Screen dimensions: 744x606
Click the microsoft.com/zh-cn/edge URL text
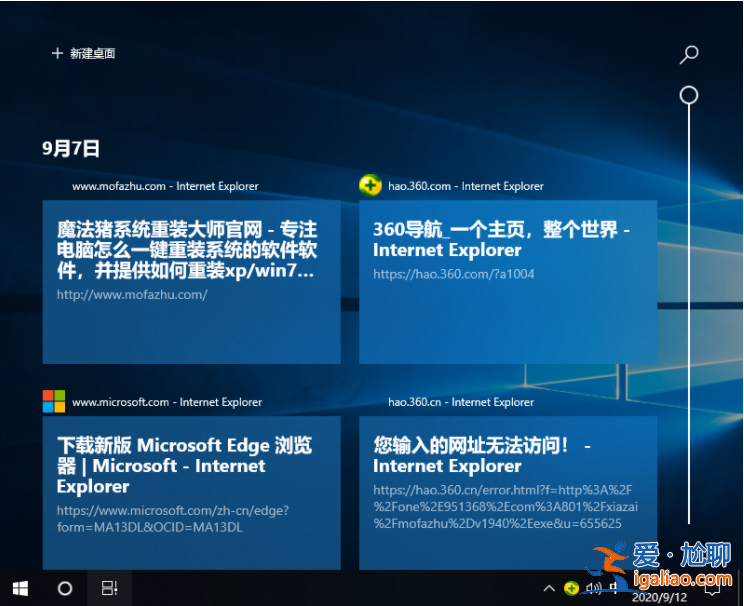[x=173, y=519]
